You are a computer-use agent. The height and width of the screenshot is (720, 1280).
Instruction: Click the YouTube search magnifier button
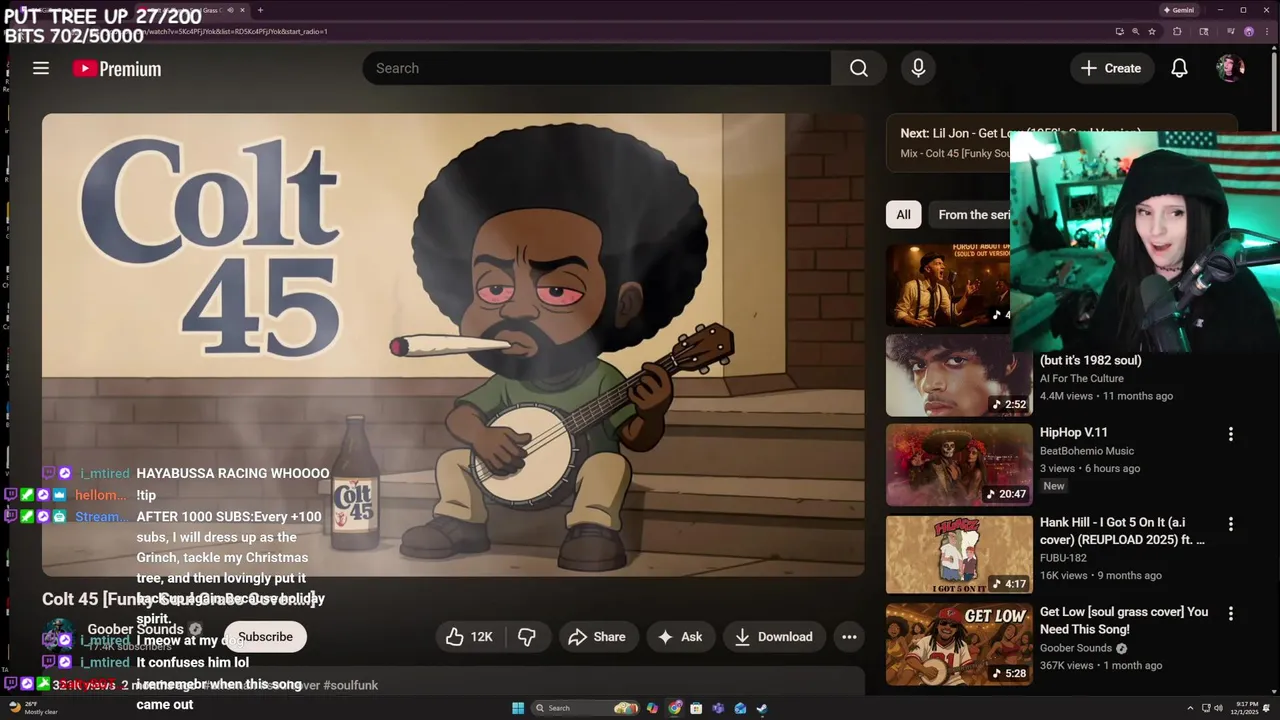click(858, 68)
